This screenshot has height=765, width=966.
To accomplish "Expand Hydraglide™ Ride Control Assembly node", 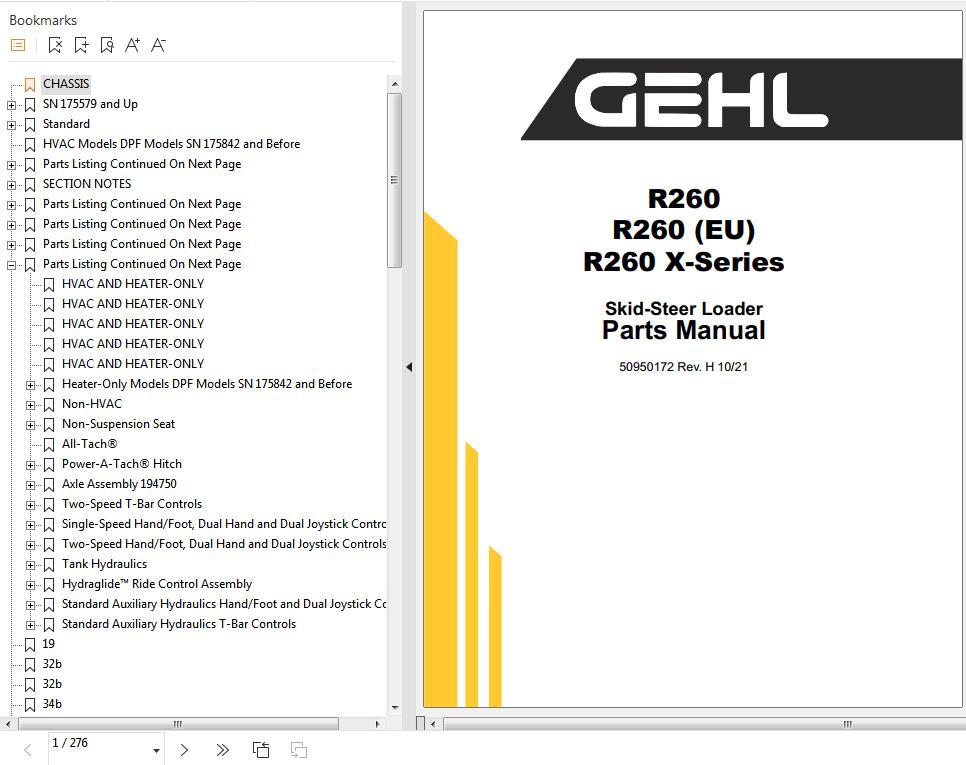I will 30,586.
